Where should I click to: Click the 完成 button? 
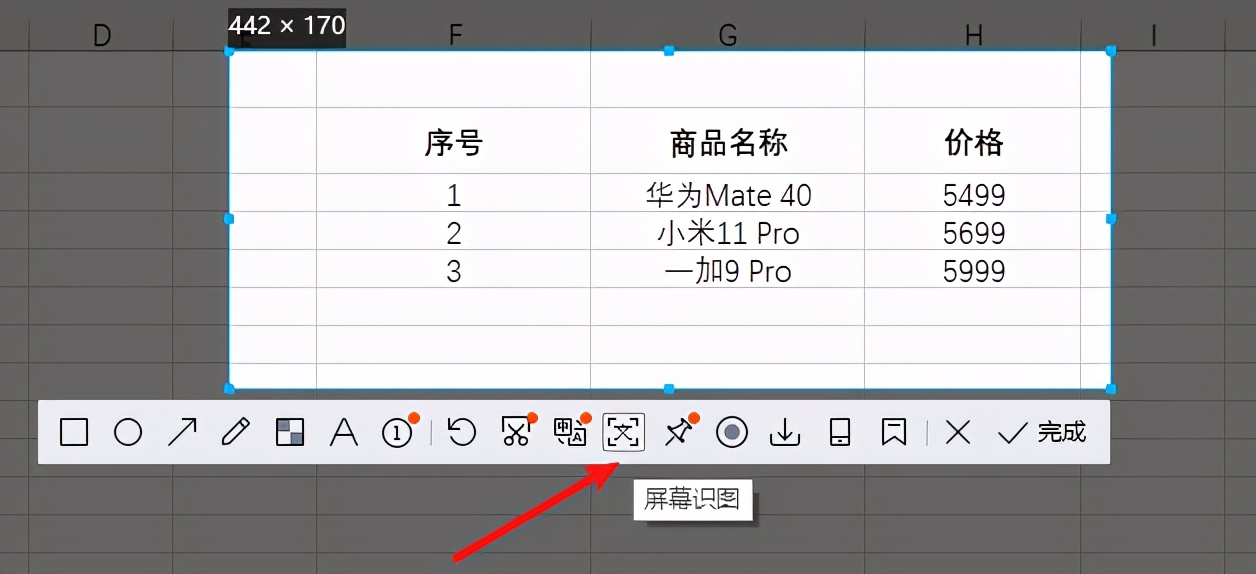click(1042, 432)
